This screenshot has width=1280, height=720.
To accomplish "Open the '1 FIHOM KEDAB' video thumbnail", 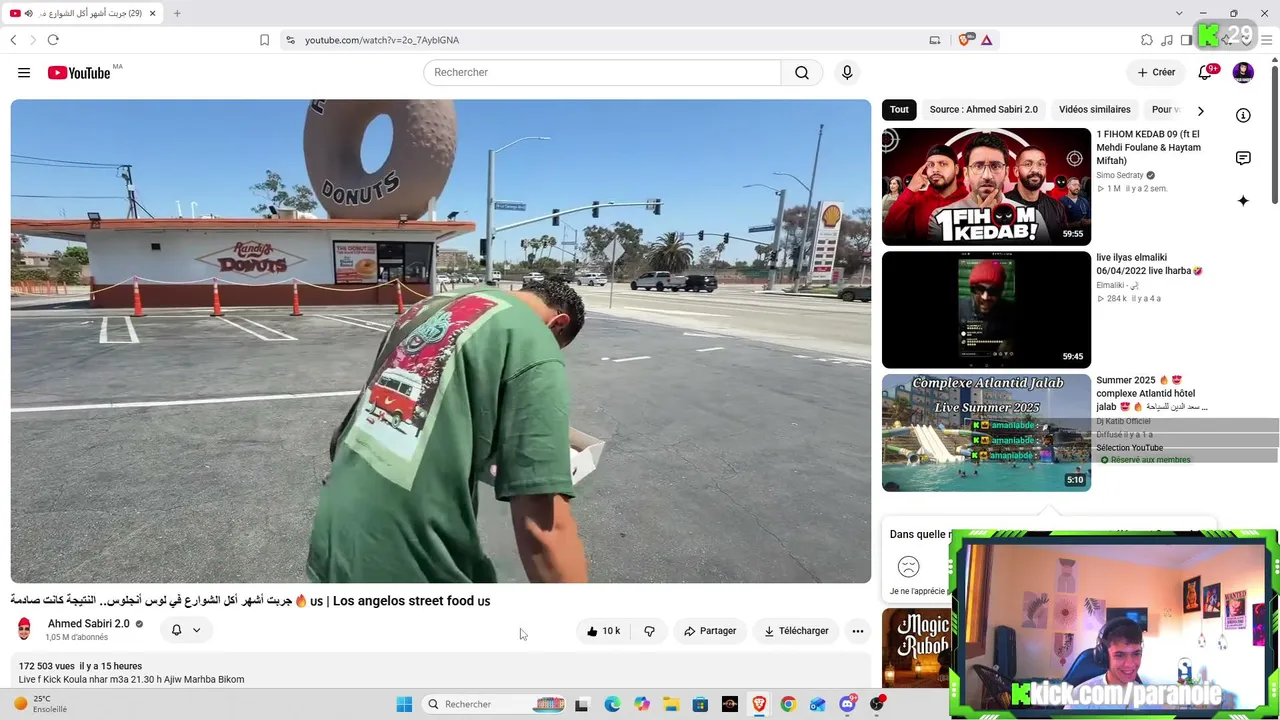I will 986,186.
